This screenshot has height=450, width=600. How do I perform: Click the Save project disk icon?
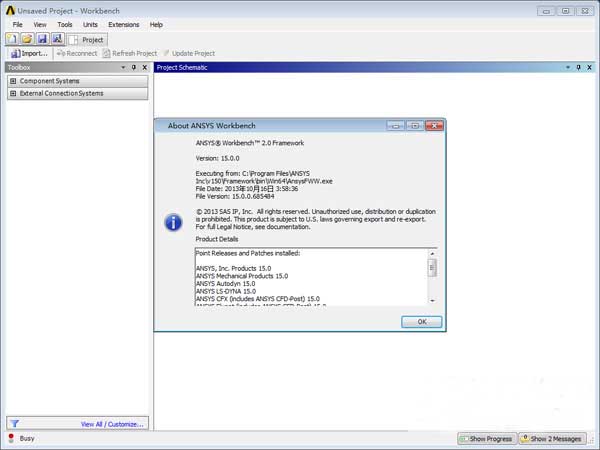[42, 39]
